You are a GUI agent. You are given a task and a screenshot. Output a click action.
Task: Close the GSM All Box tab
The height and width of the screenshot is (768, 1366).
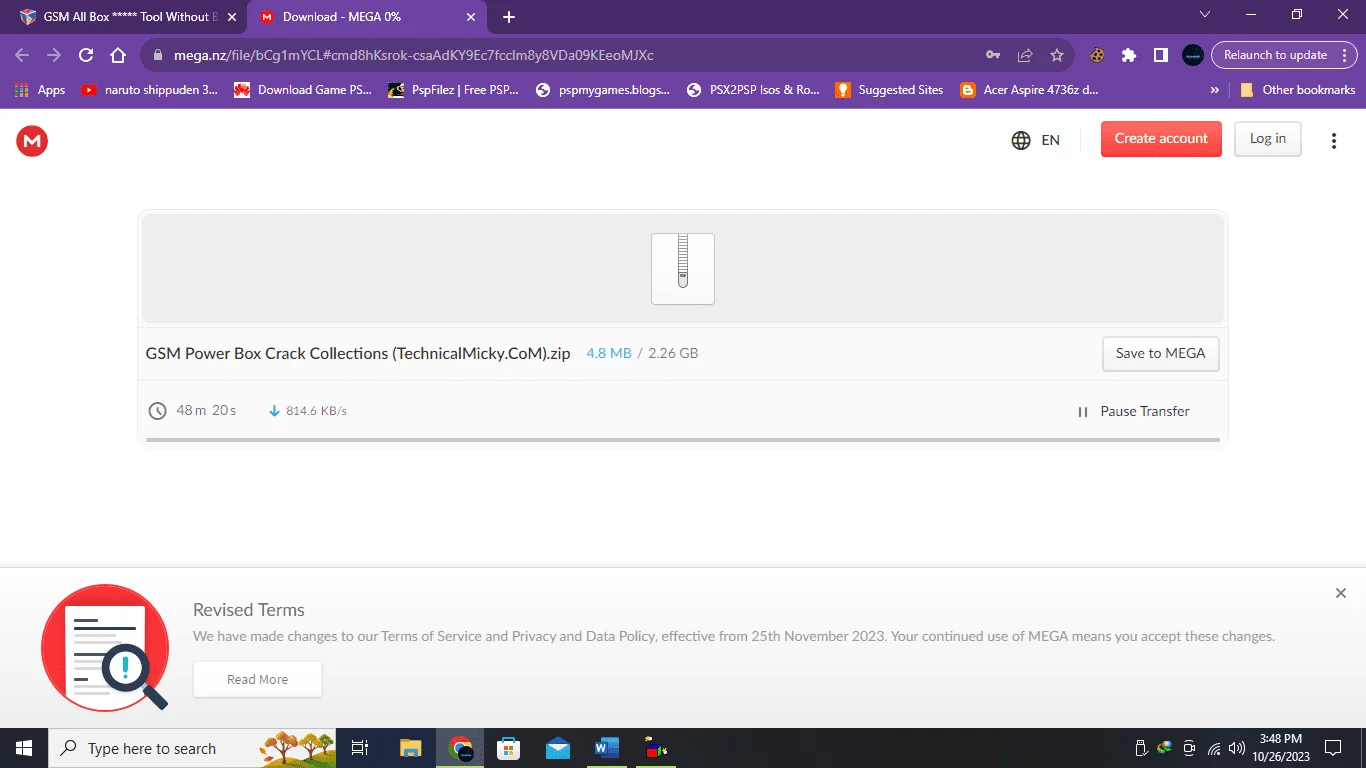point(232,17)
